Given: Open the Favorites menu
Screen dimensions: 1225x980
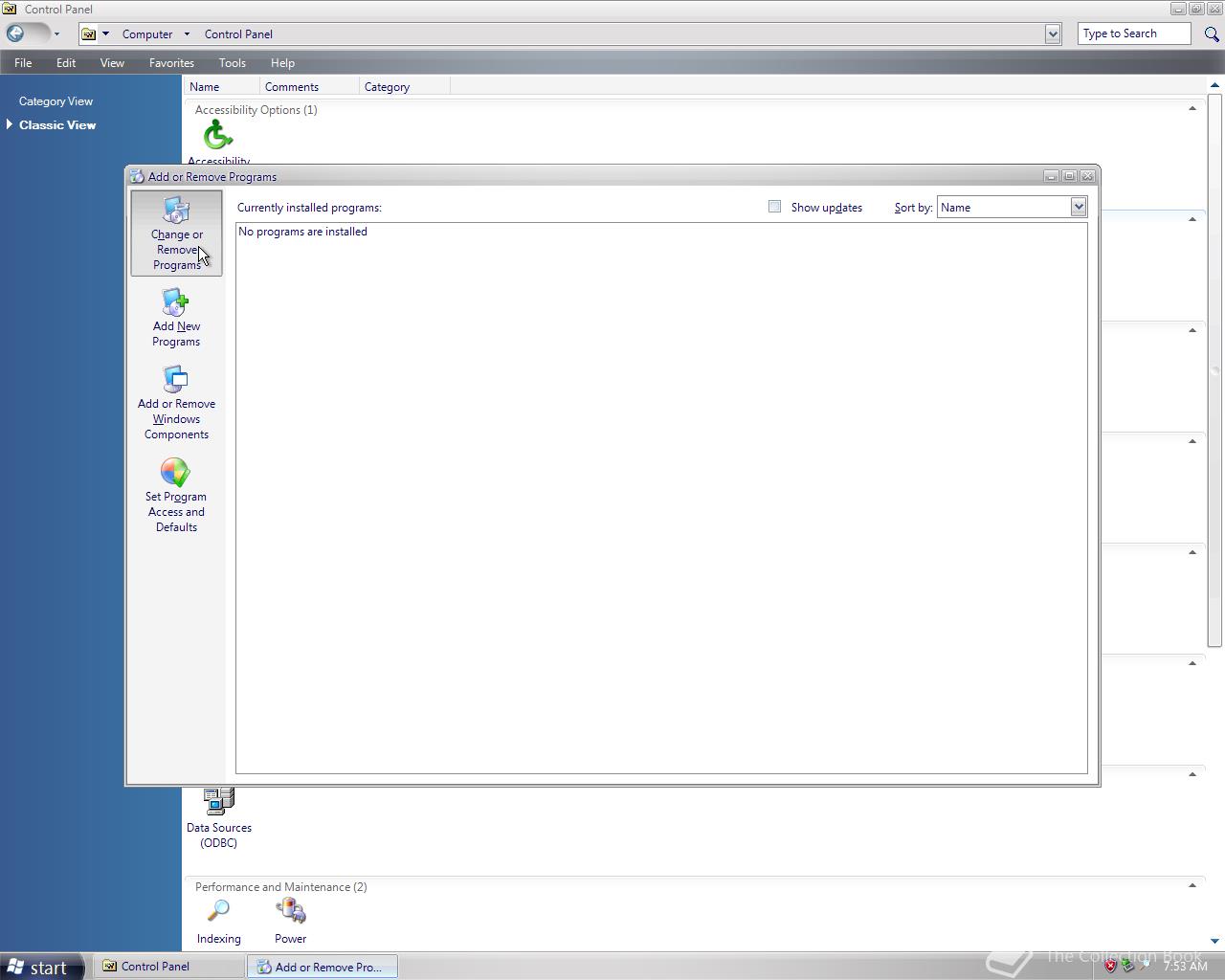Looking at the screenshot, I should [171, 62].
